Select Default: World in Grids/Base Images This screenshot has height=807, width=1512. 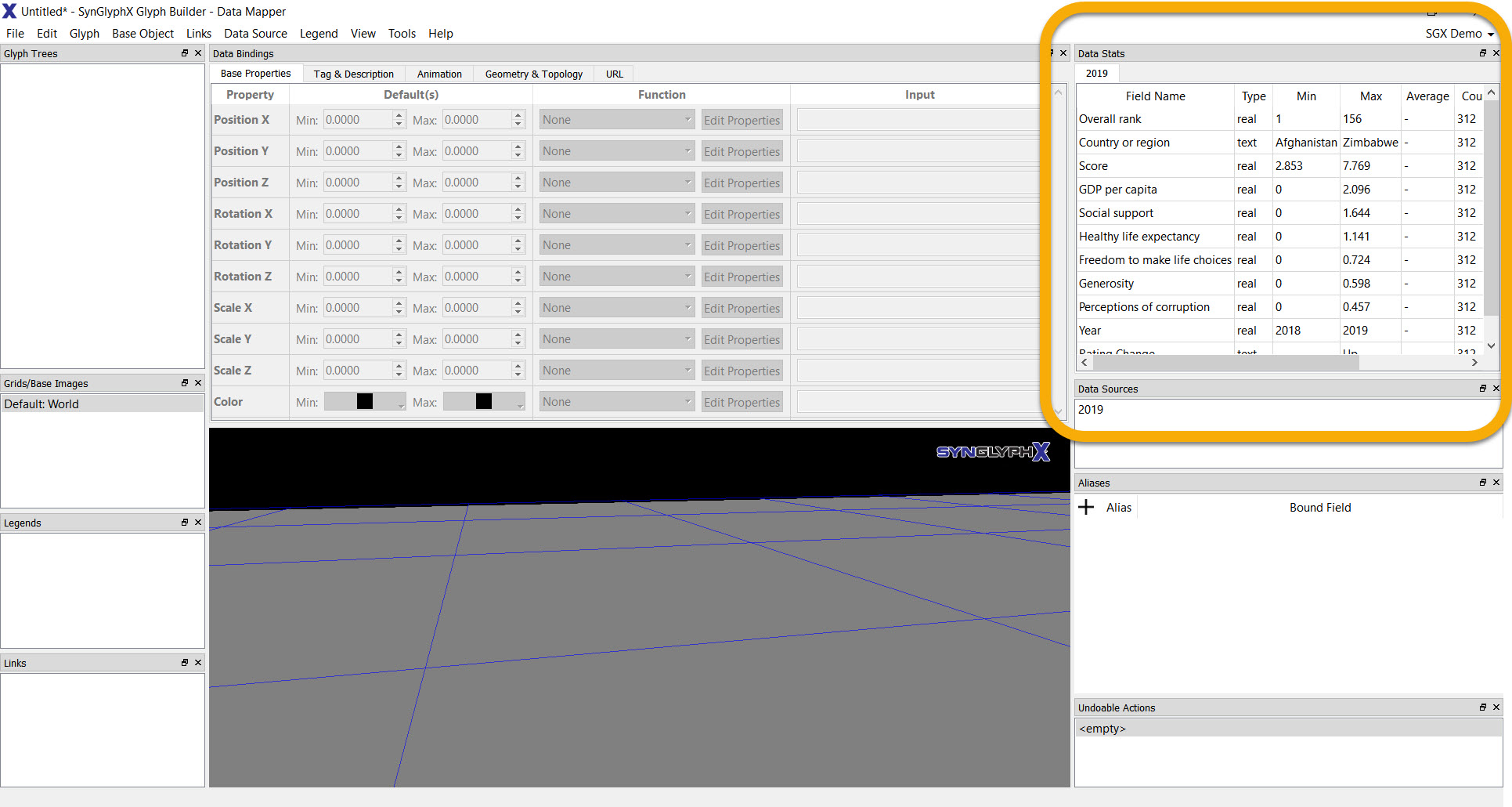click(x=103, y=404)
